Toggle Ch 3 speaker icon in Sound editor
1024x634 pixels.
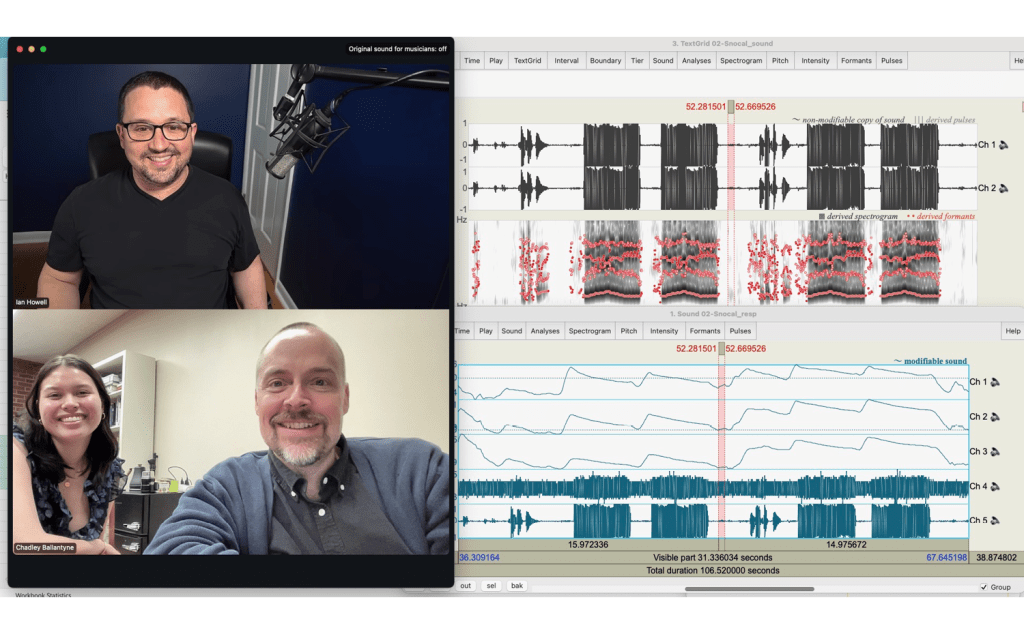pos(995,452)
